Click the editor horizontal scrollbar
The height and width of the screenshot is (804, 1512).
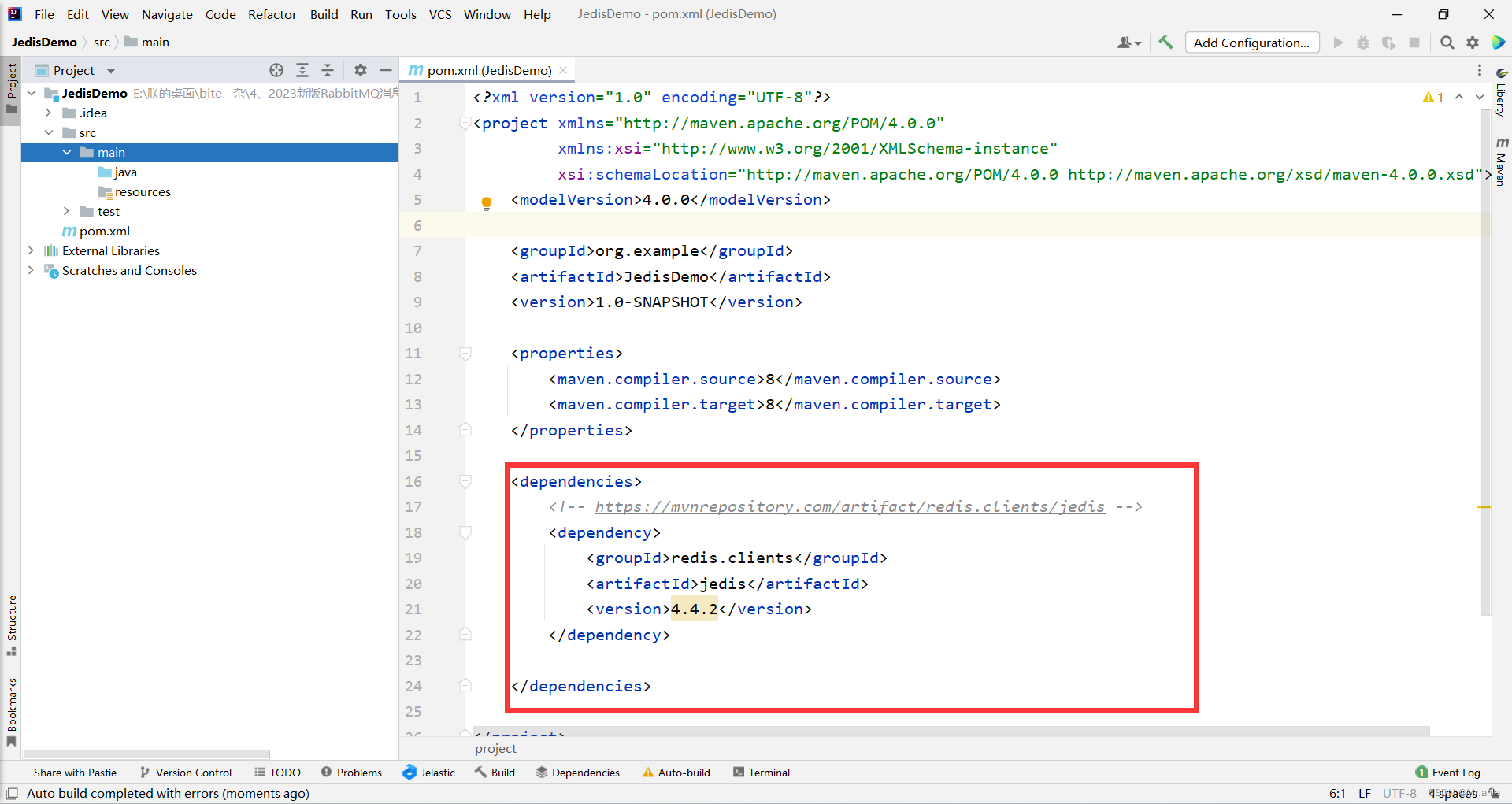[951, 731]
